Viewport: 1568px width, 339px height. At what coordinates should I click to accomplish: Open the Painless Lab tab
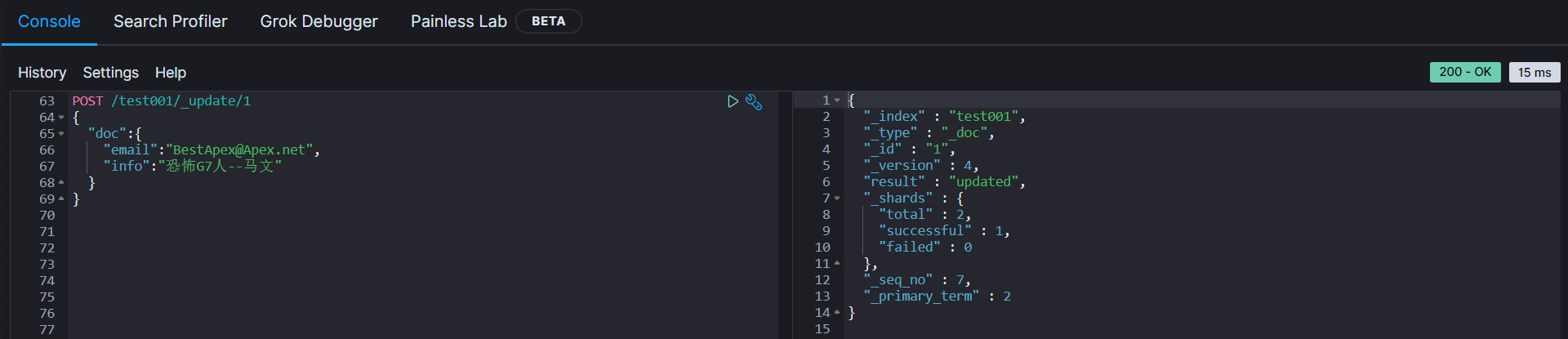coord(458,22)
